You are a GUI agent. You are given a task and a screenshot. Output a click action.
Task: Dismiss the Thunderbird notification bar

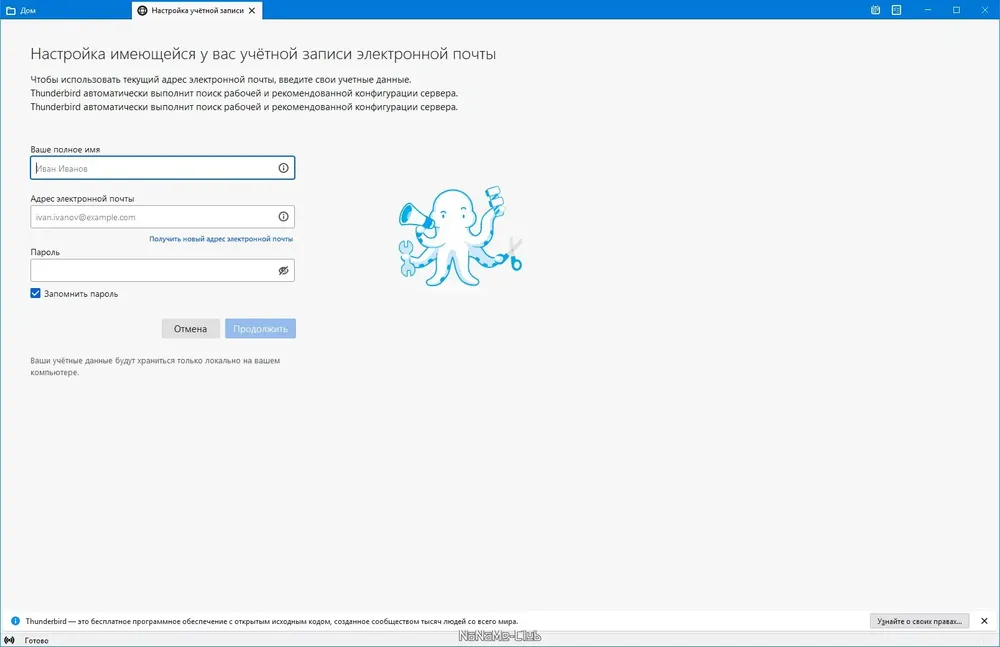[984, 621]
